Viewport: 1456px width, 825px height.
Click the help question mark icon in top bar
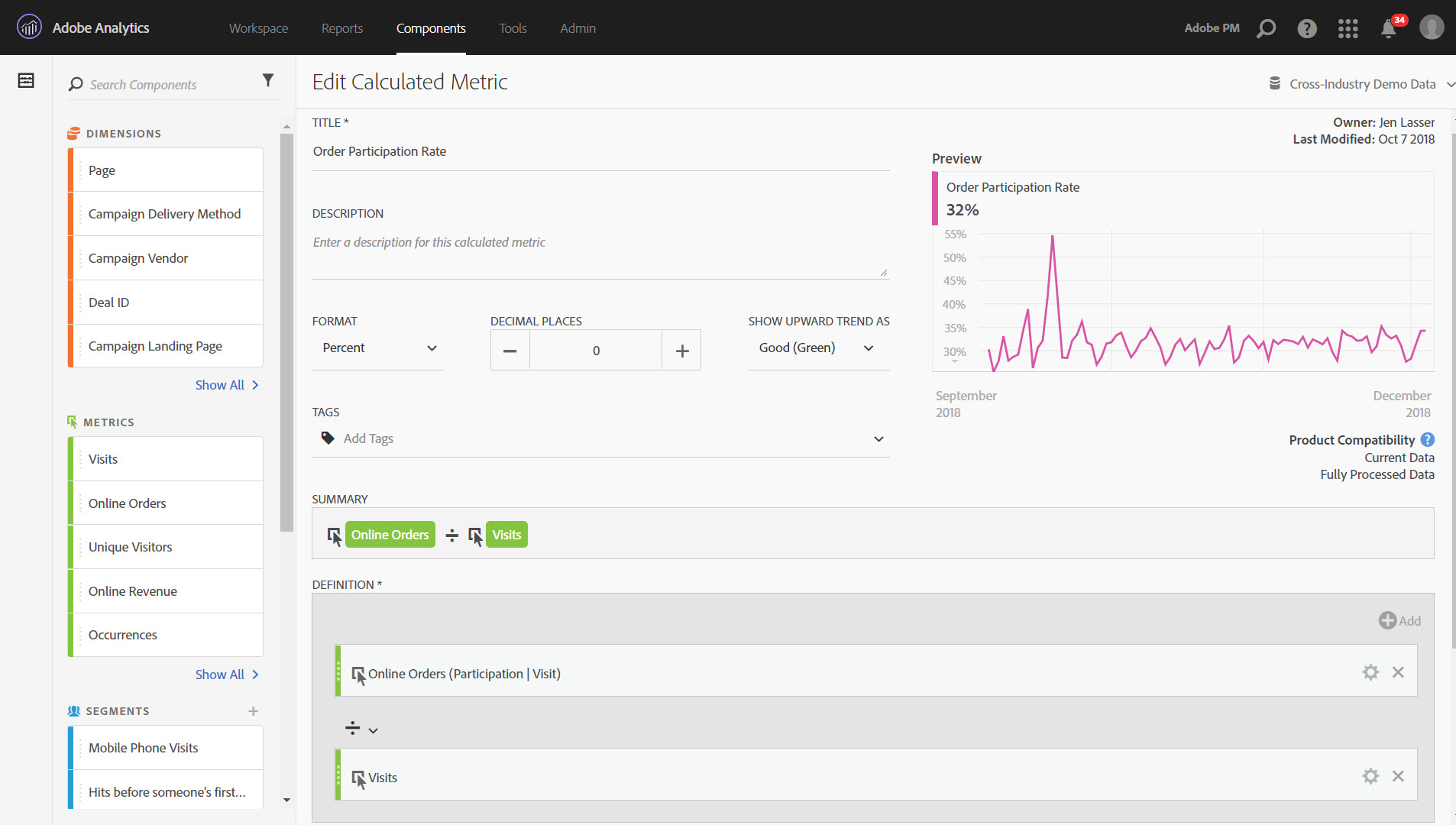coord(1307,29)
